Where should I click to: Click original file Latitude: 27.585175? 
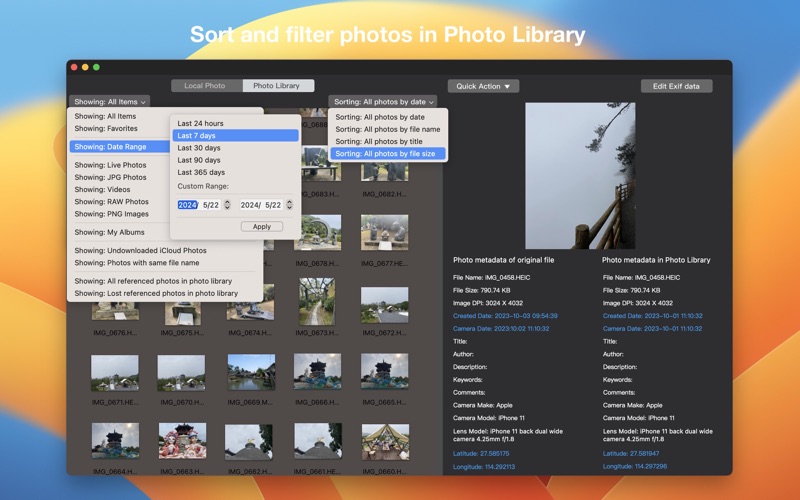click(x=481, y=454)
